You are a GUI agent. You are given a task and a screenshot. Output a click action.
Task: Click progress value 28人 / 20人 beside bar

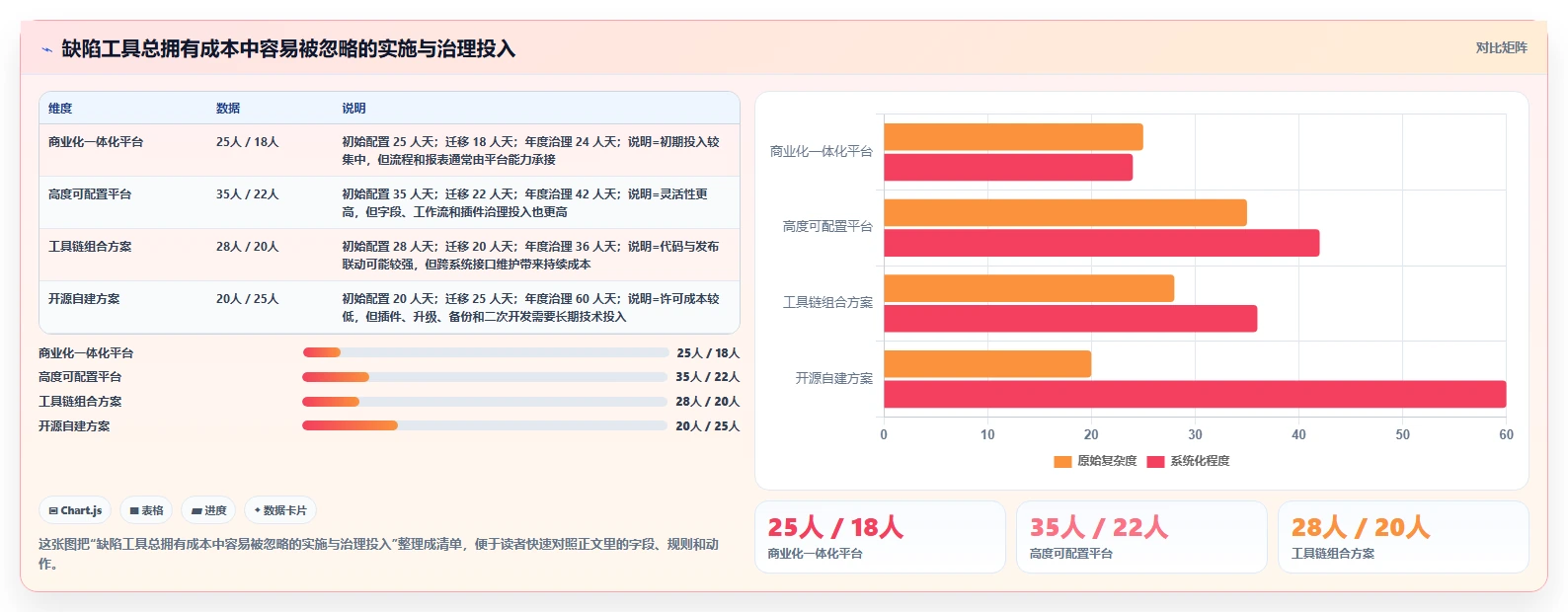[708, 402]
